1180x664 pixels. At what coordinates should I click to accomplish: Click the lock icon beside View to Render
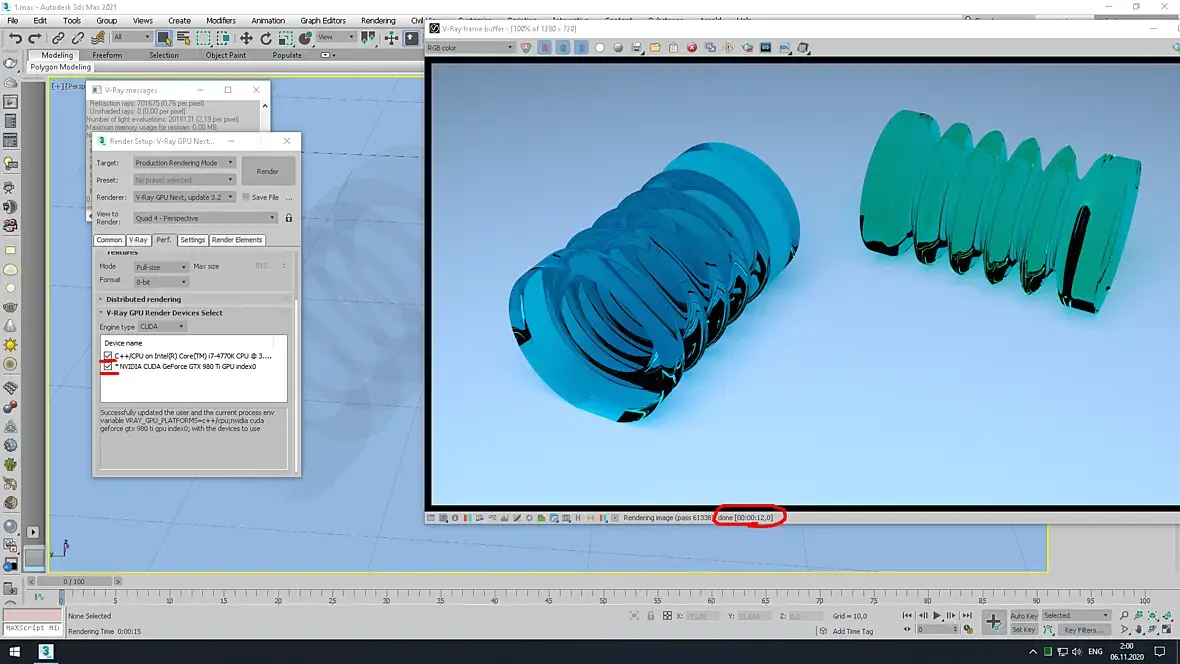click(x=289, y=218)
